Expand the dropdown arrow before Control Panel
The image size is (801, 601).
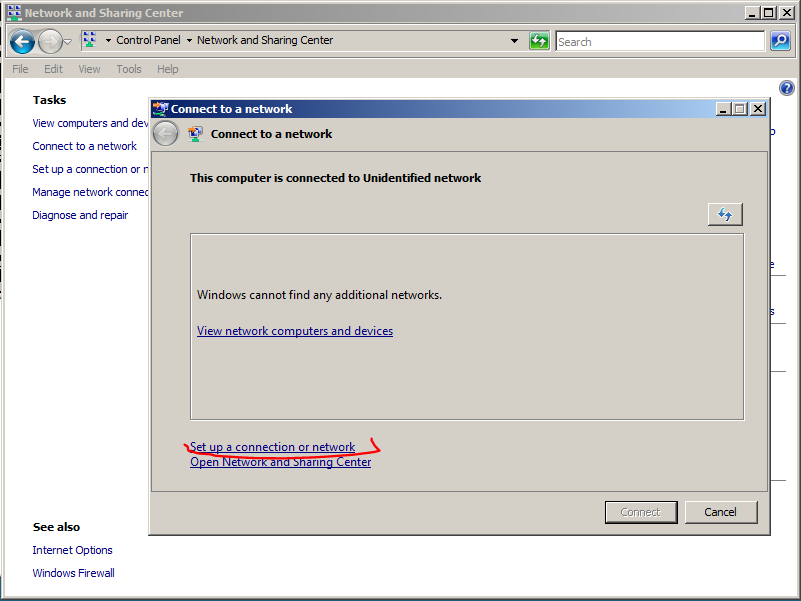tap(108, 40)
